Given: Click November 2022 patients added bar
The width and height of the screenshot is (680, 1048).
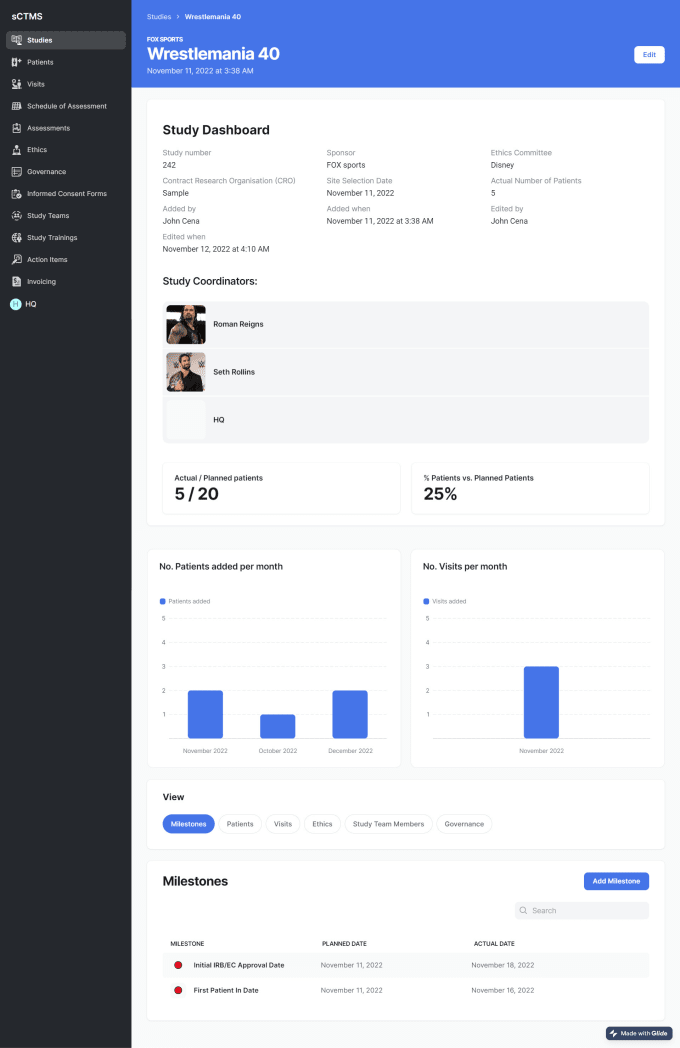Looking at the screenshot, I should coord(205,714).
